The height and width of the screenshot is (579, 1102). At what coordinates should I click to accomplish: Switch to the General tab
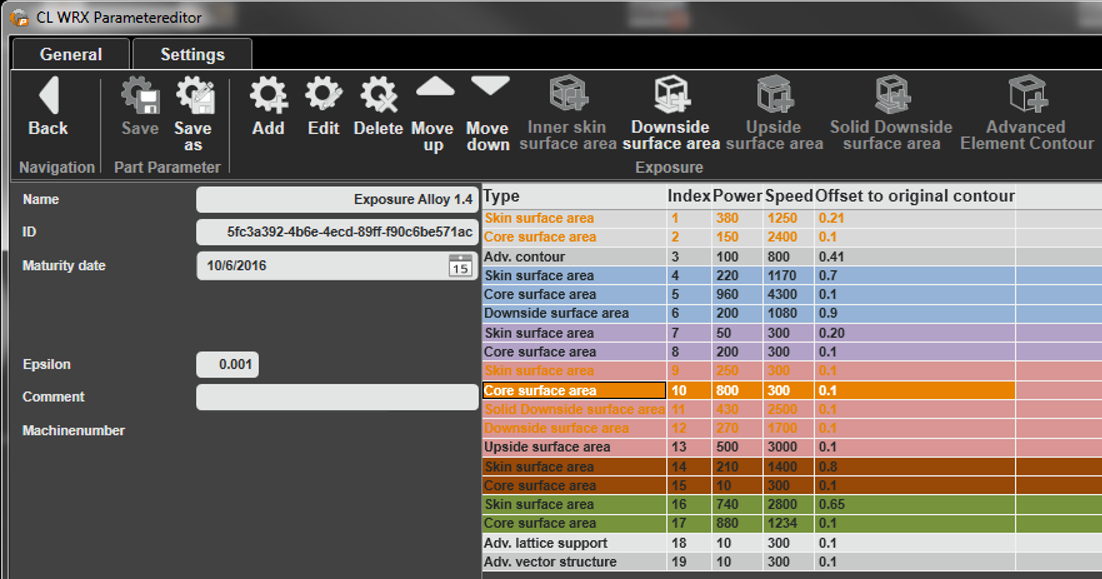click(70, 54)
